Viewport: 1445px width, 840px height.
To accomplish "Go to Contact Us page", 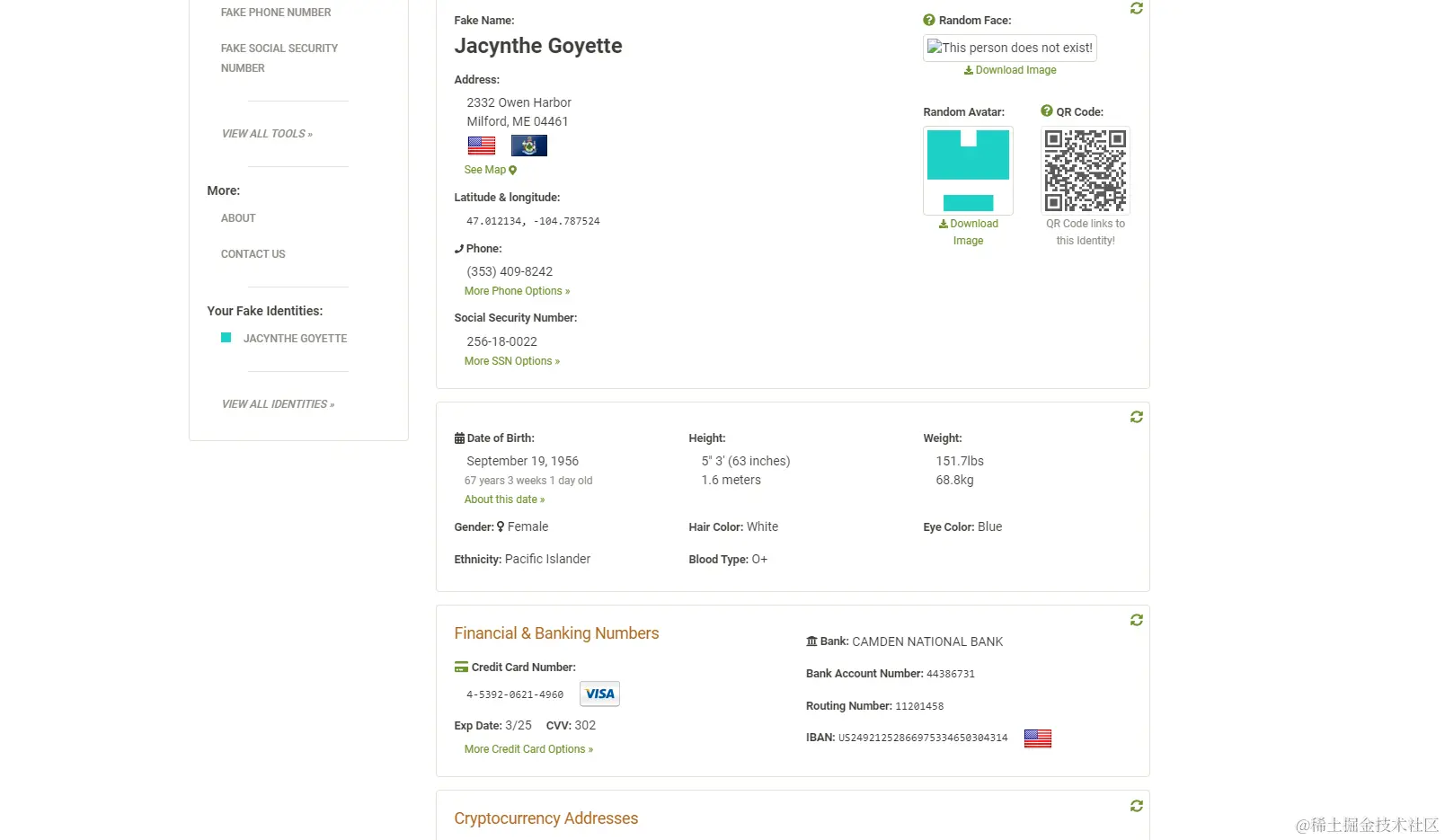I will (253, 254).
